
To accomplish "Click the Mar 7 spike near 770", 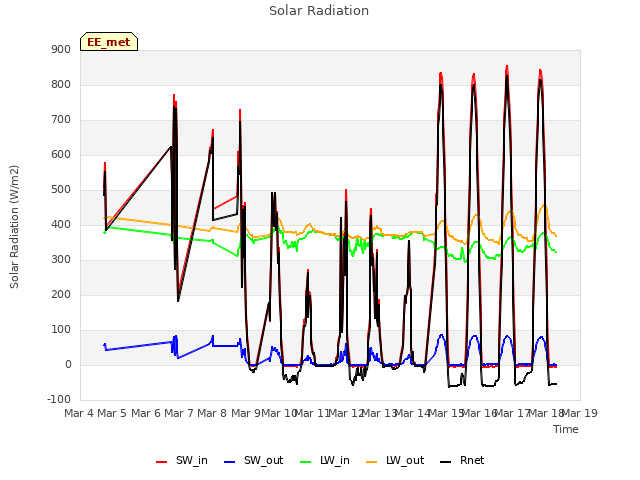I will [x=174, y=95].
